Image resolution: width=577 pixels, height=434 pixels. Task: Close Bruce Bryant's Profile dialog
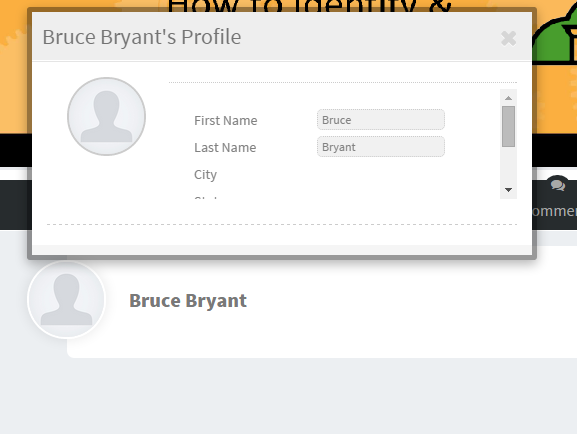[x=509, y=38]
